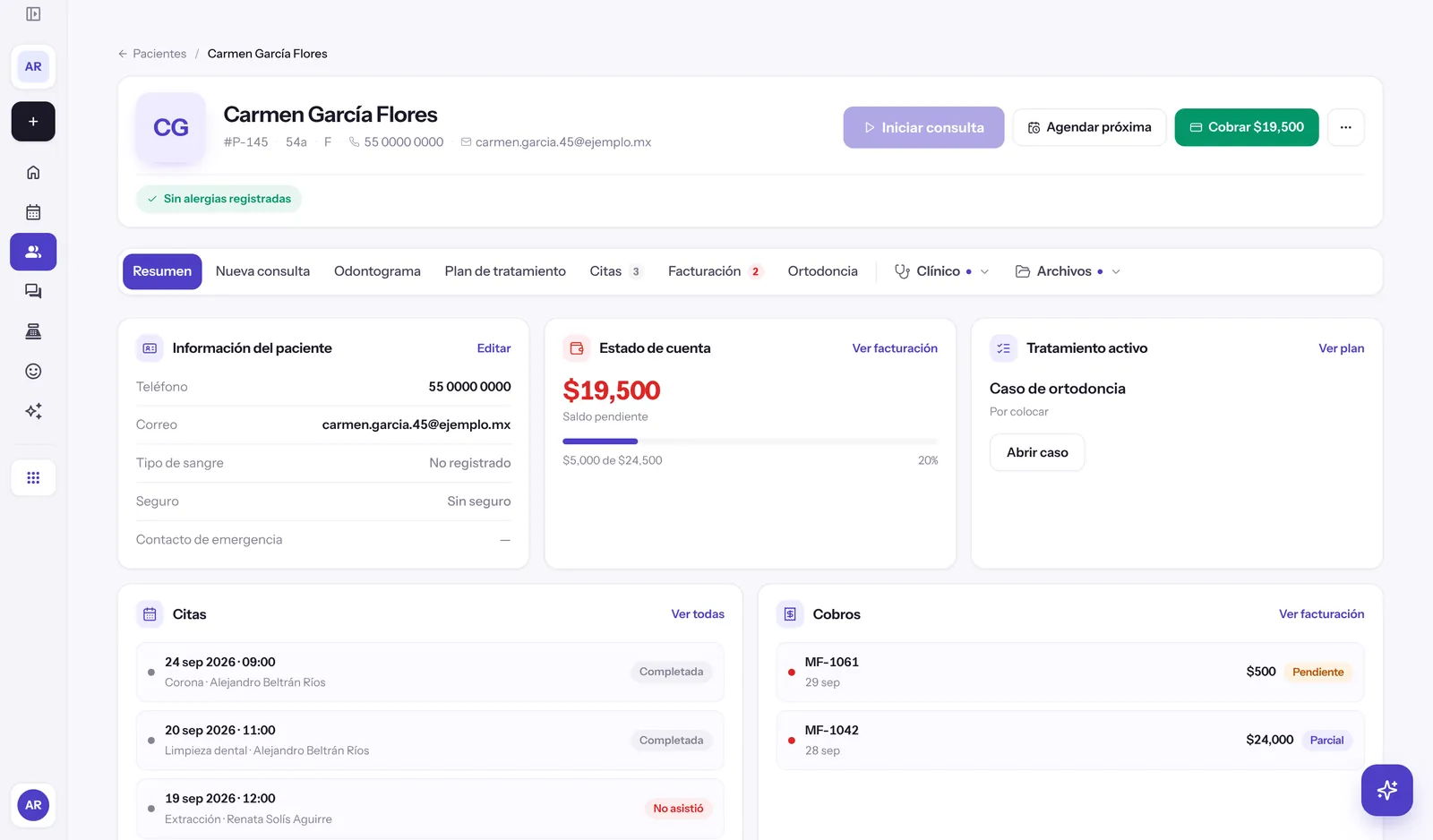The width and height of the screenshot is (1433, 840).
Task: Click the carmen.garcia.45@ejemplo.mx Correo value
Action: pos(416,424)
